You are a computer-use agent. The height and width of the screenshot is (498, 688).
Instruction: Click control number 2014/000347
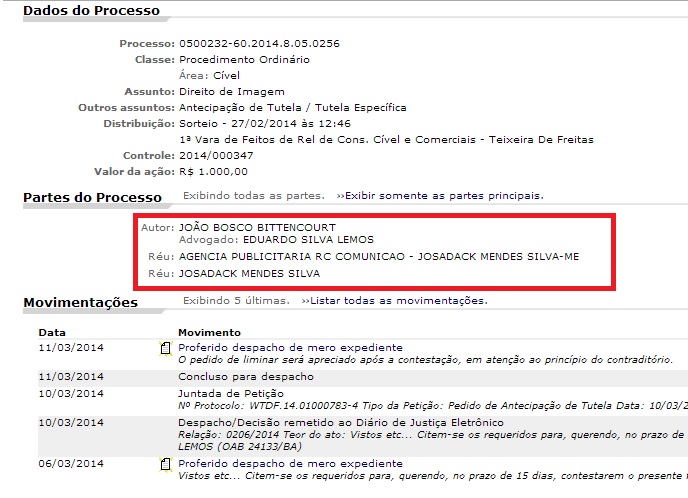[216, 155]
